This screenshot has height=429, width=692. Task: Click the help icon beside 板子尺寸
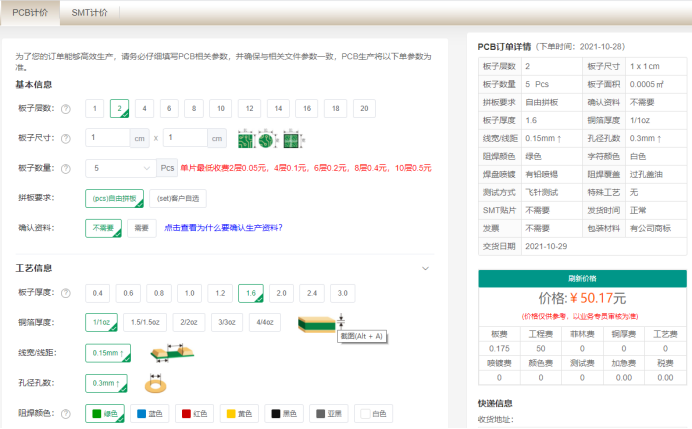pos(66,138)
